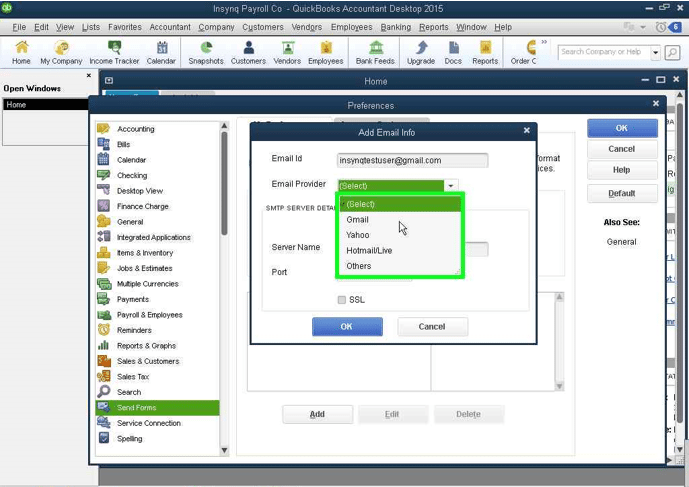Click Cancel in the Preferences window
The image size is (689, 487).
[622, 149]
